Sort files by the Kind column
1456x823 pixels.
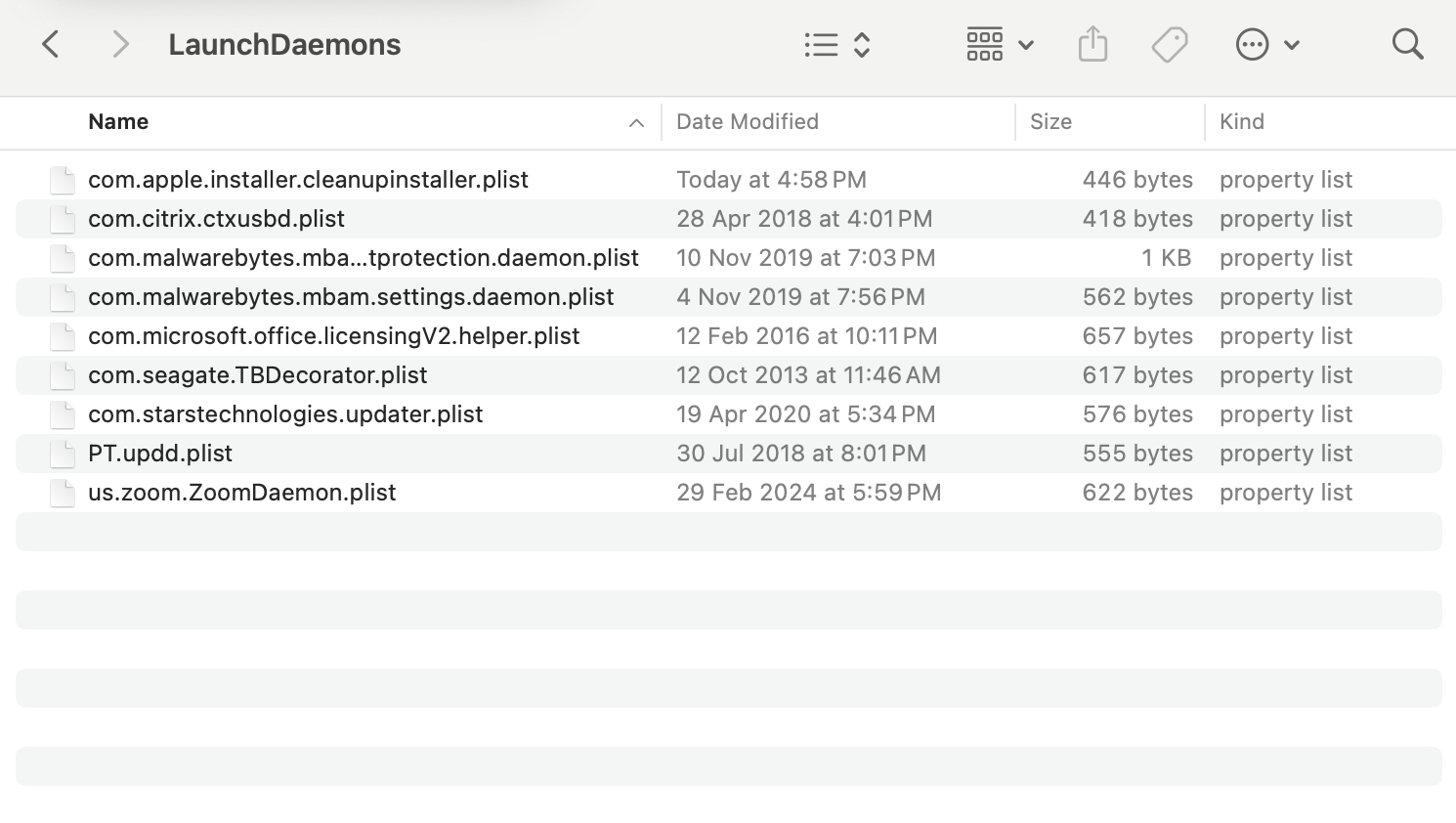click(1241, 122)
